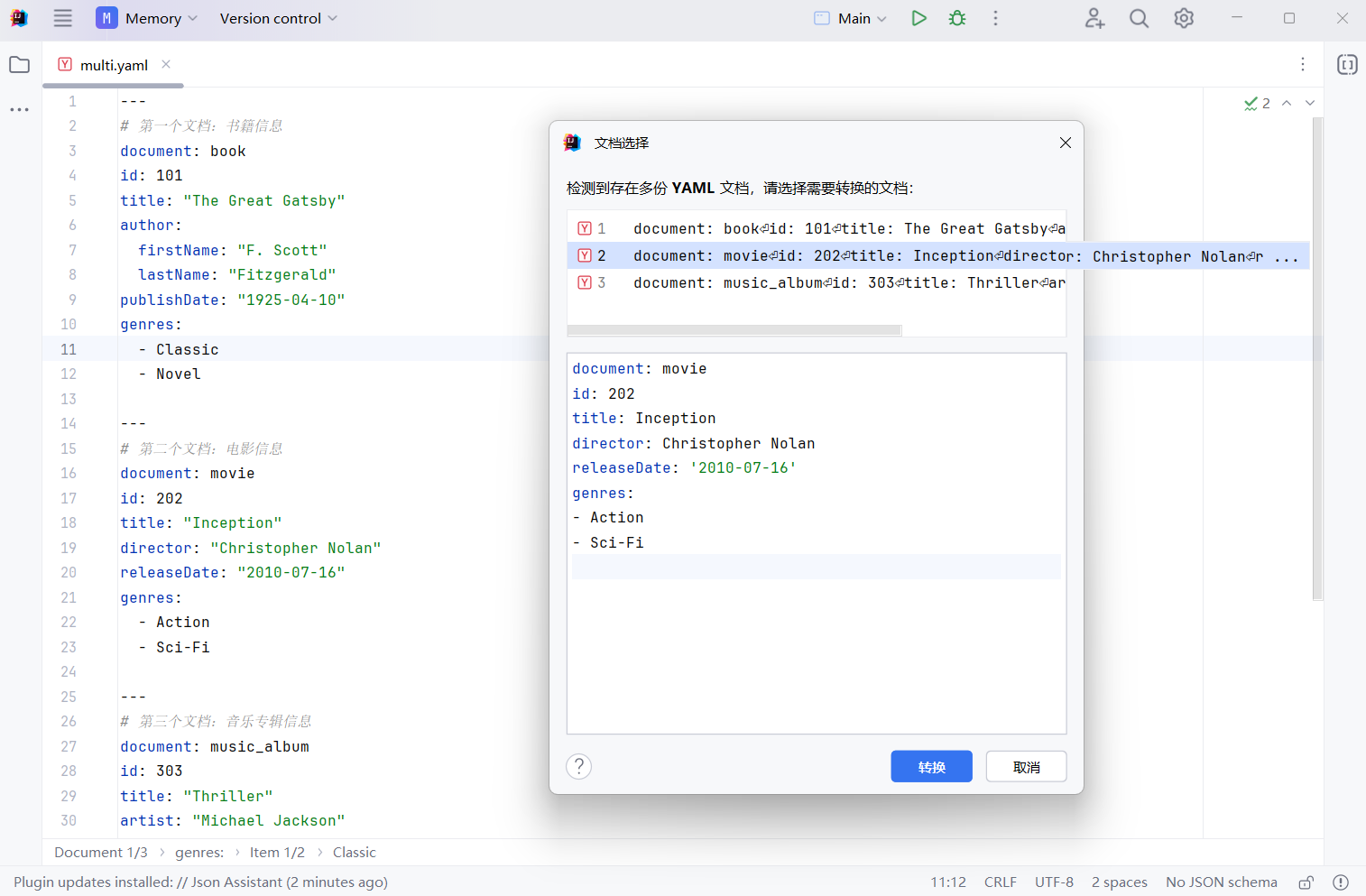Open Search Everywhere
1366x896 pixels.
point(1139,18)
